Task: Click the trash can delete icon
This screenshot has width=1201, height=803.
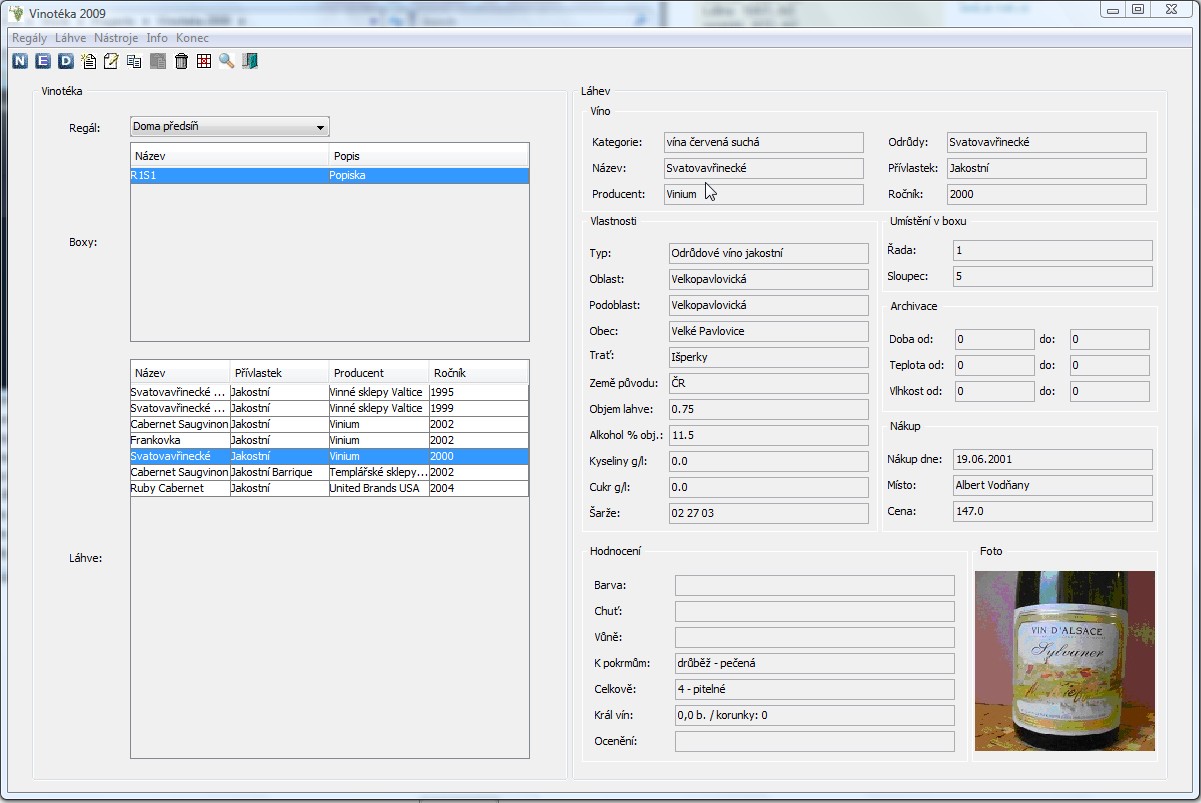Action: pos(181,62)
